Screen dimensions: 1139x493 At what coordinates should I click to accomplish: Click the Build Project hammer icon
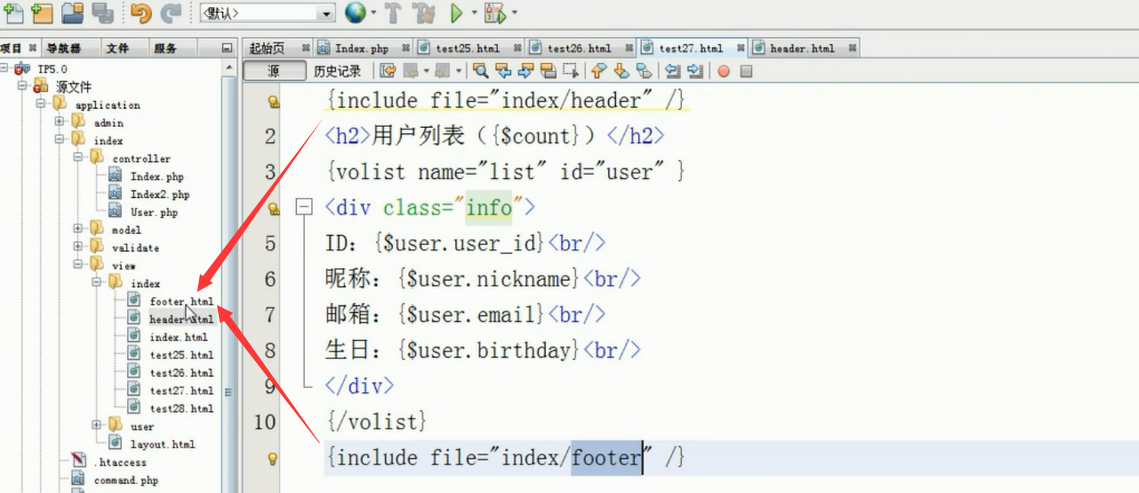(392, 12)
